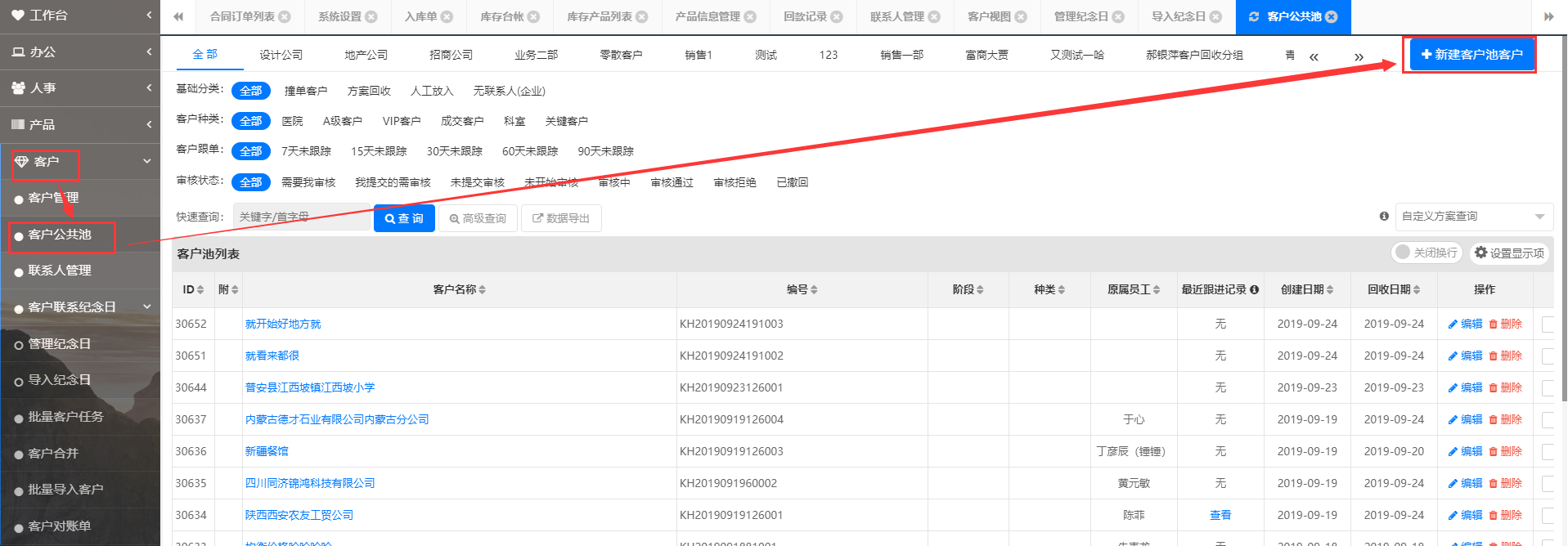Open customer 四川同济锦鸿科技有限公司 link
This screenshot has width=1568, height=546.
tap(310, 483)
